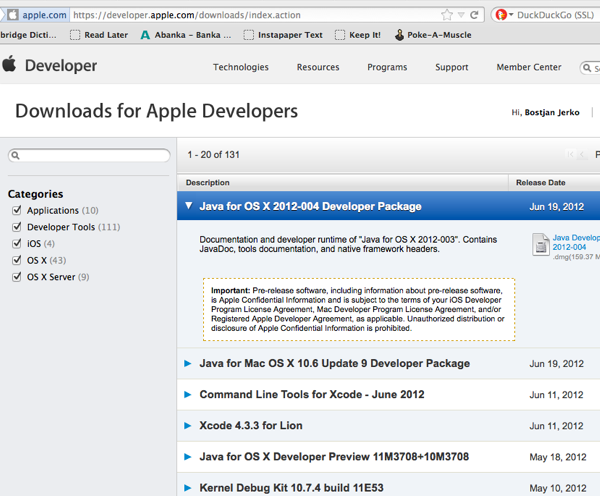The height and width of the screenshot is (496, 600).
Task: Click the Java for Mac OS X 10.6 Update 9 title
Action: tap(334, 363)
